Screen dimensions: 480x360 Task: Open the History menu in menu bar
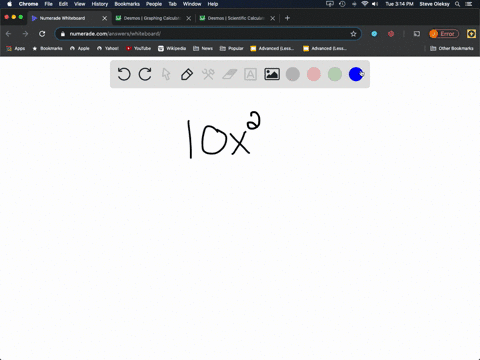pos(100,4)
